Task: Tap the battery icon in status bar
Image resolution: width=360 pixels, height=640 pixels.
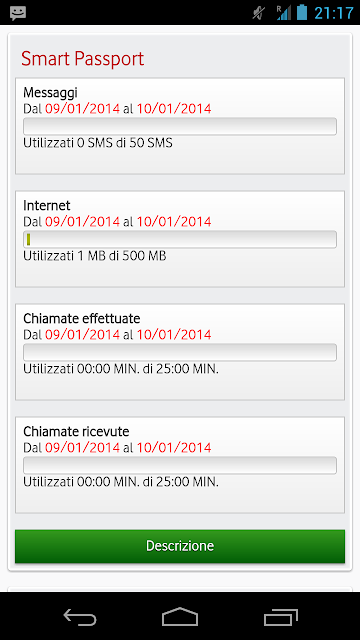Action: pos(302,12)
